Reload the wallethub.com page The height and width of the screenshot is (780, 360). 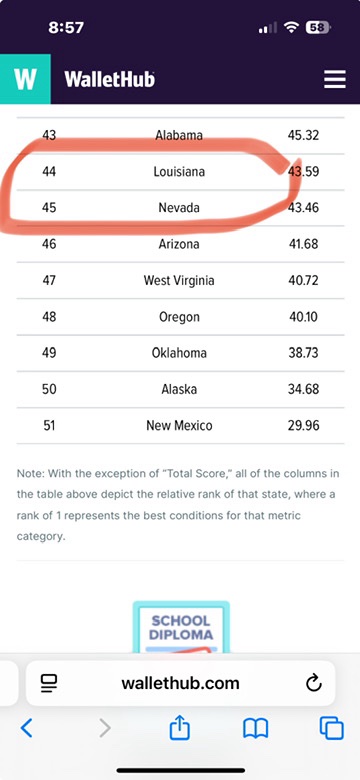pos(314,683)
